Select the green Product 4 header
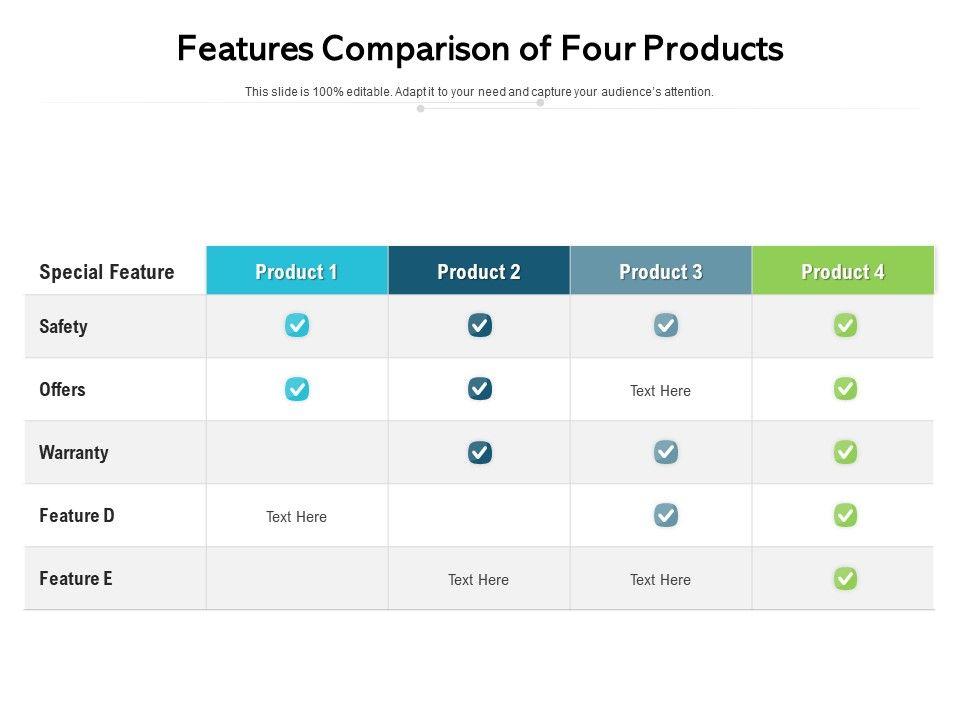This screenshot has width=960, height=720. 843,271
